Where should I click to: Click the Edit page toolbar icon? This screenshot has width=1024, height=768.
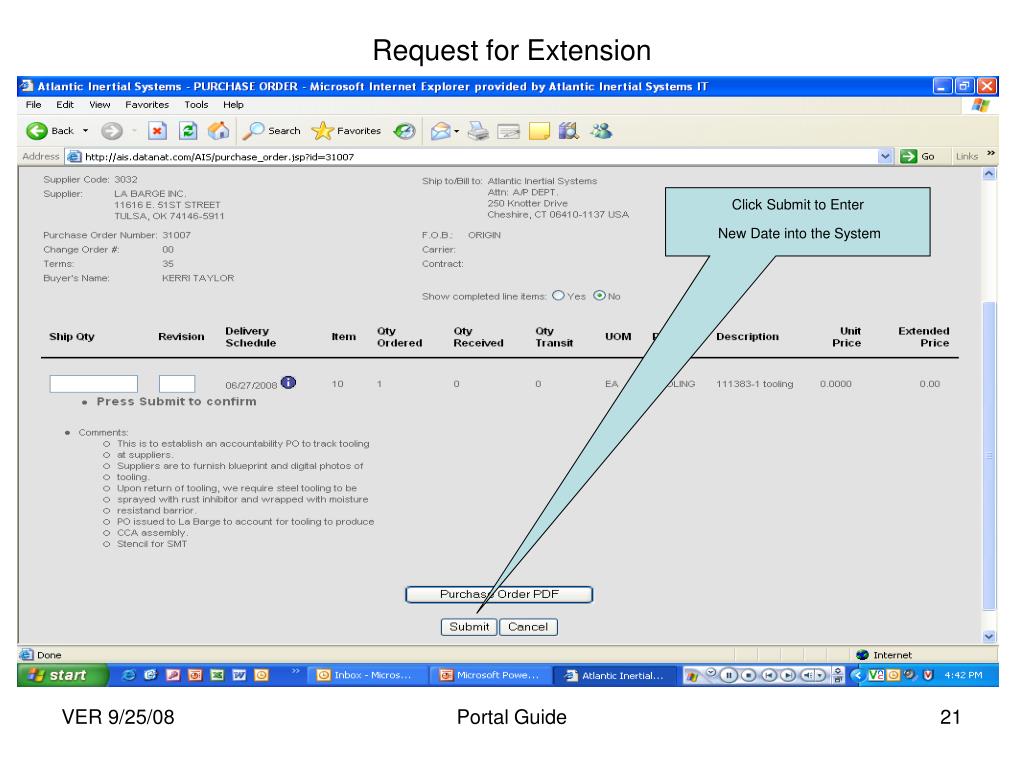pos(509,131)
